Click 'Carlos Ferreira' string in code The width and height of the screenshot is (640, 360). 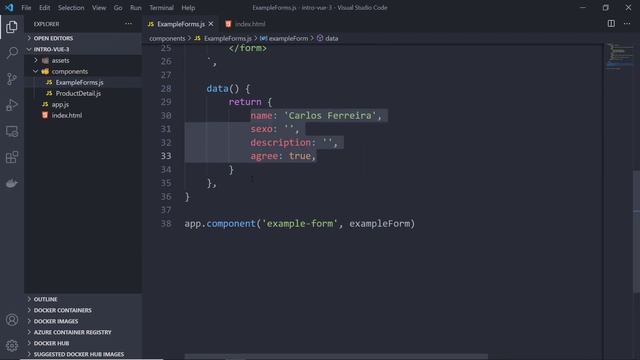click(330, 116)
